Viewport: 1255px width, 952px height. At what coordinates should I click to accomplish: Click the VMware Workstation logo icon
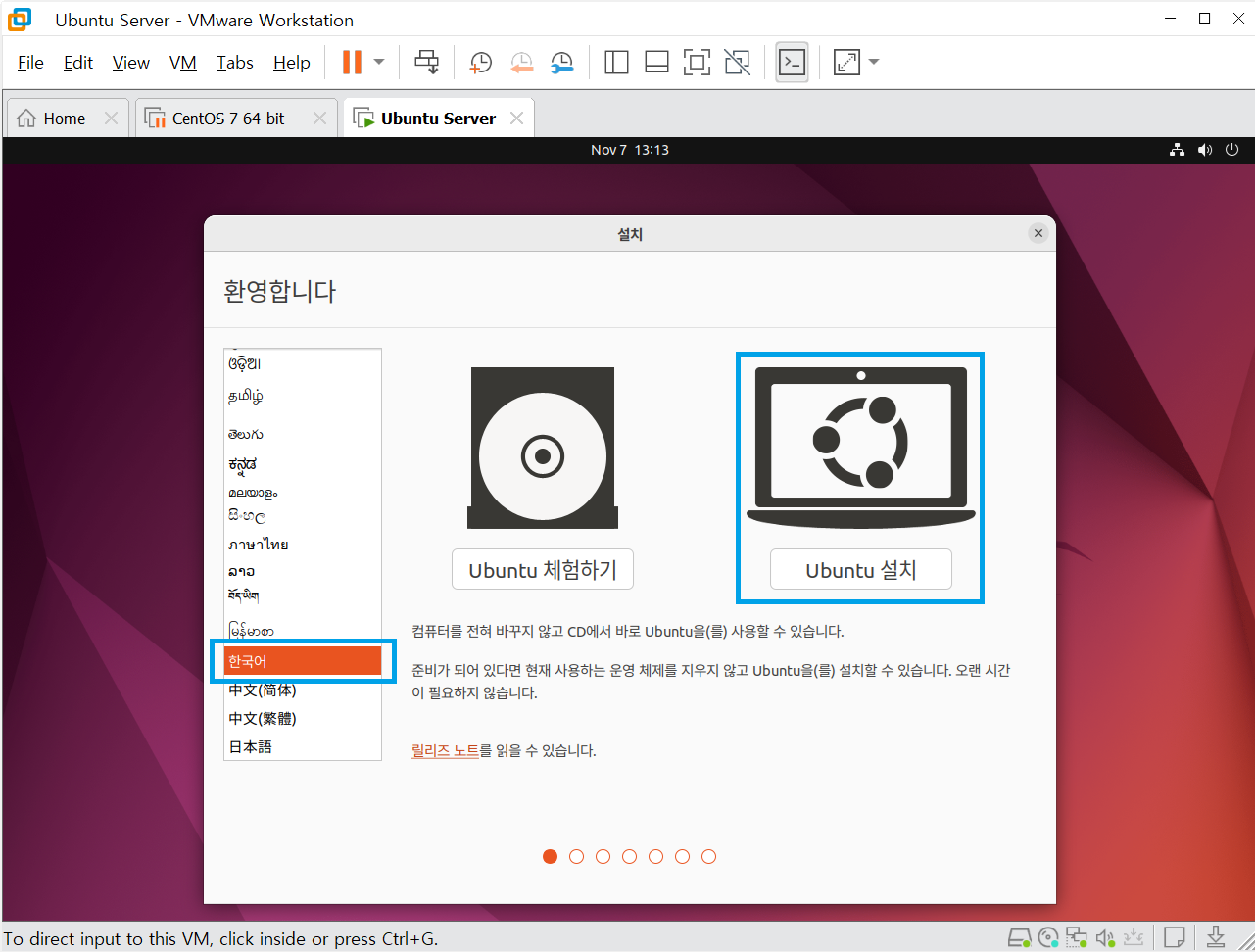(x=20, y=20)
